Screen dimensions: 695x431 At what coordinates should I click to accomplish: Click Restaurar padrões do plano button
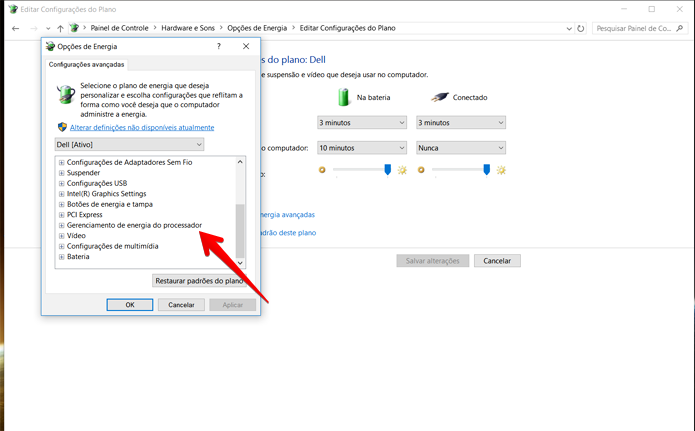199,281
